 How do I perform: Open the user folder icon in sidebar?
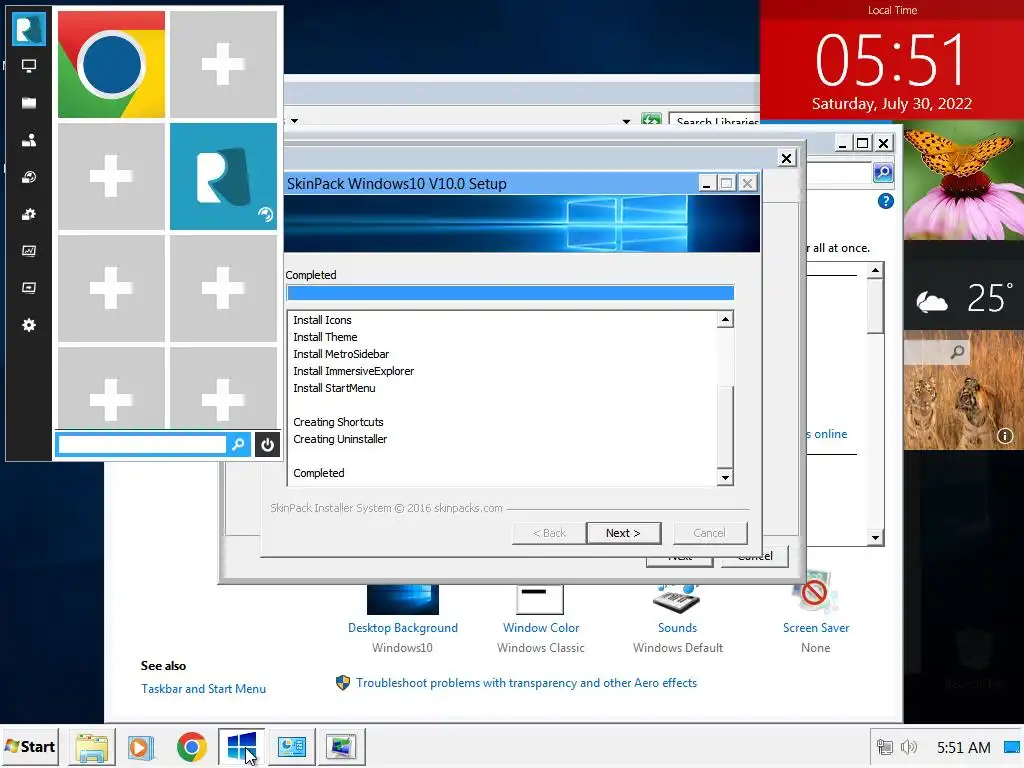tap(29, 140)
